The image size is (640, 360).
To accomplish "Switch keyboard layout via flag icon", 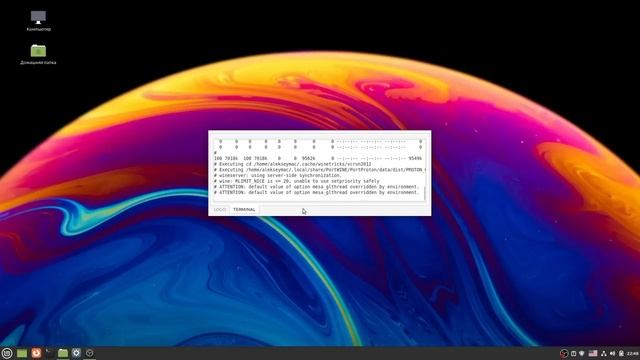I will [593, 353].
